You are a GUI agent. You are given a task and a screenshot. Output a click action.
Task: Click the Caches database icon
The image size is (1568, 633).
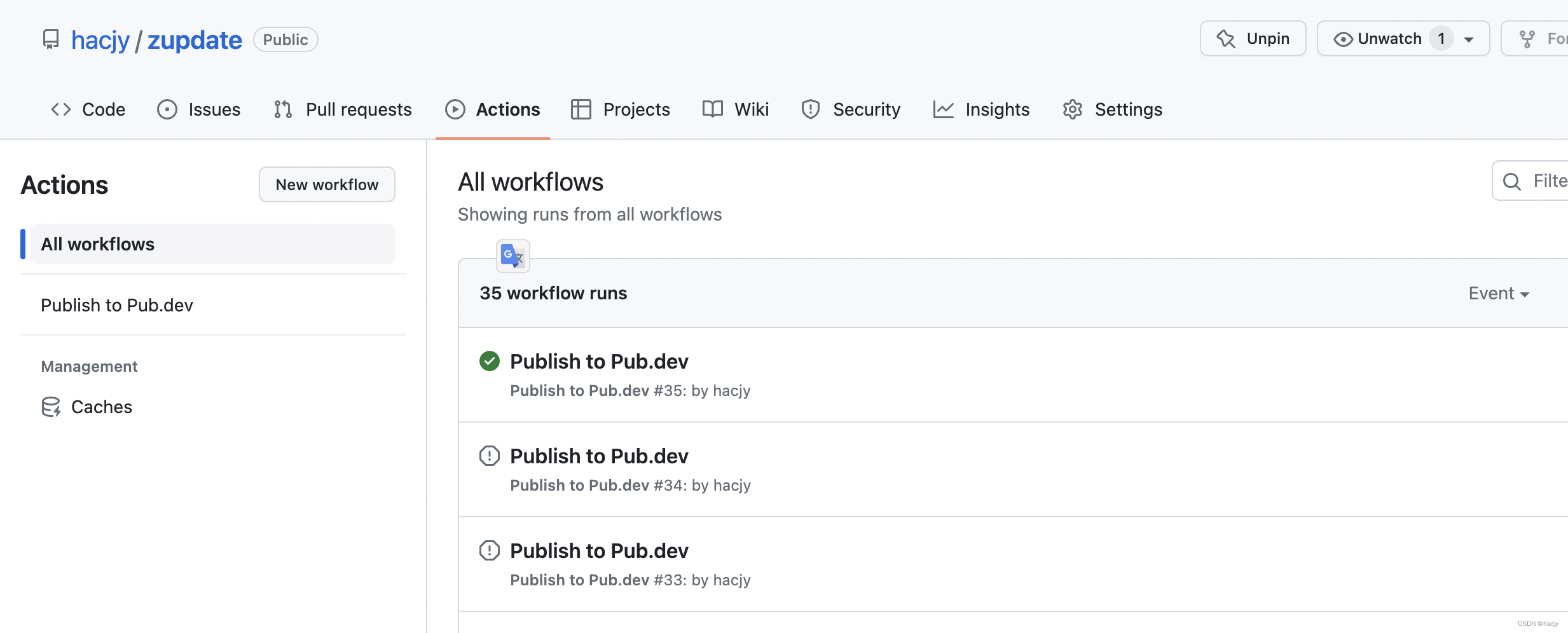click(51, 407)
